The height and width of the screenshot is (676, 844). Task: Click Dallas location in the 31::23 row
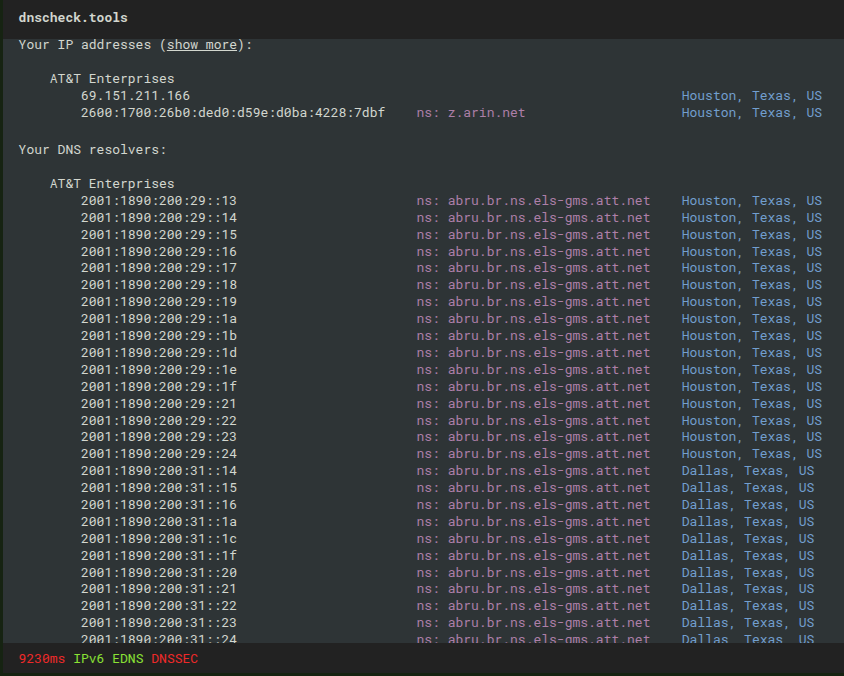tap(748, 623)
